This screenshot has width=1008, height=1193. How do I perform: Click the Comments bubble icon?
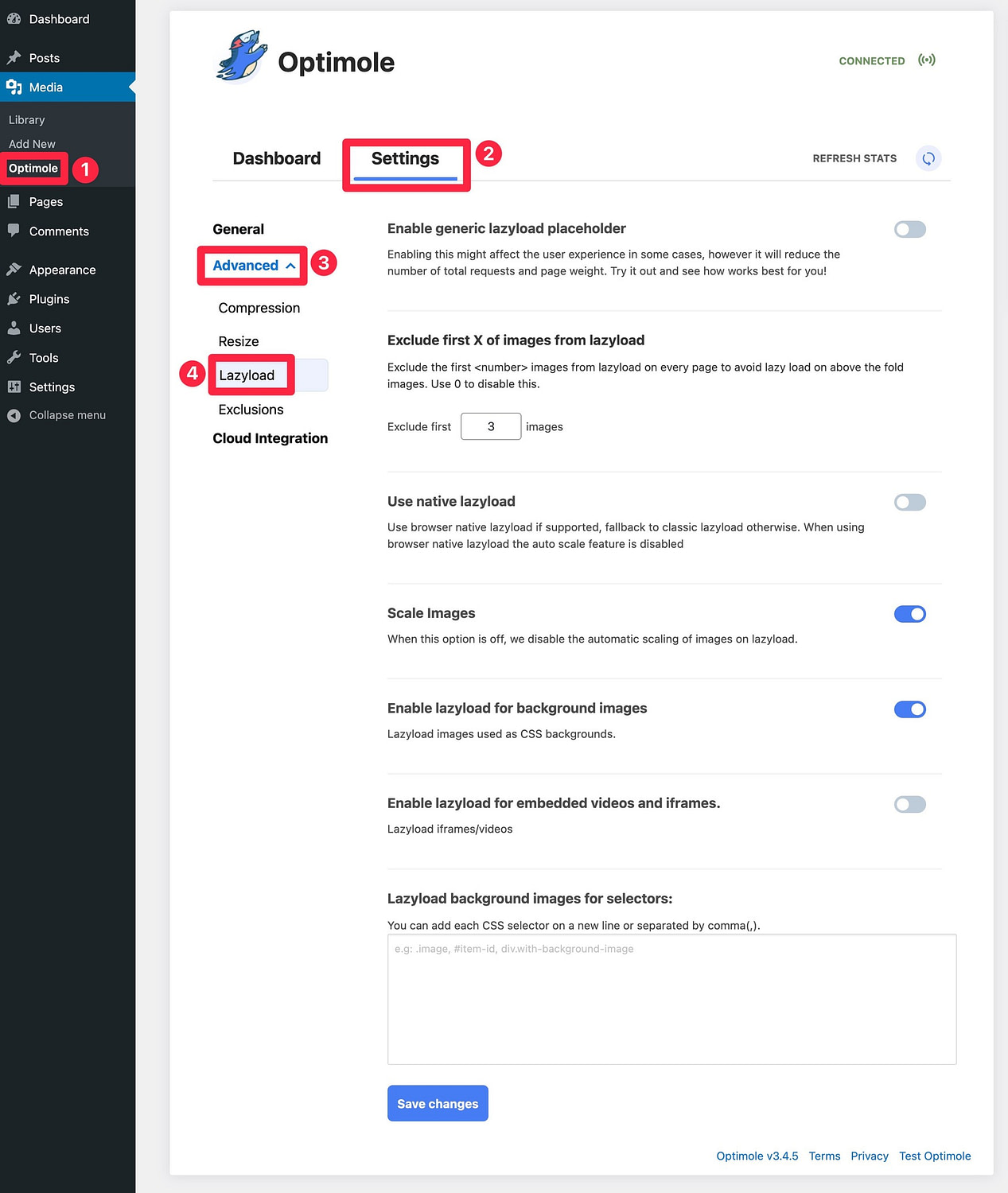[13, 231]
